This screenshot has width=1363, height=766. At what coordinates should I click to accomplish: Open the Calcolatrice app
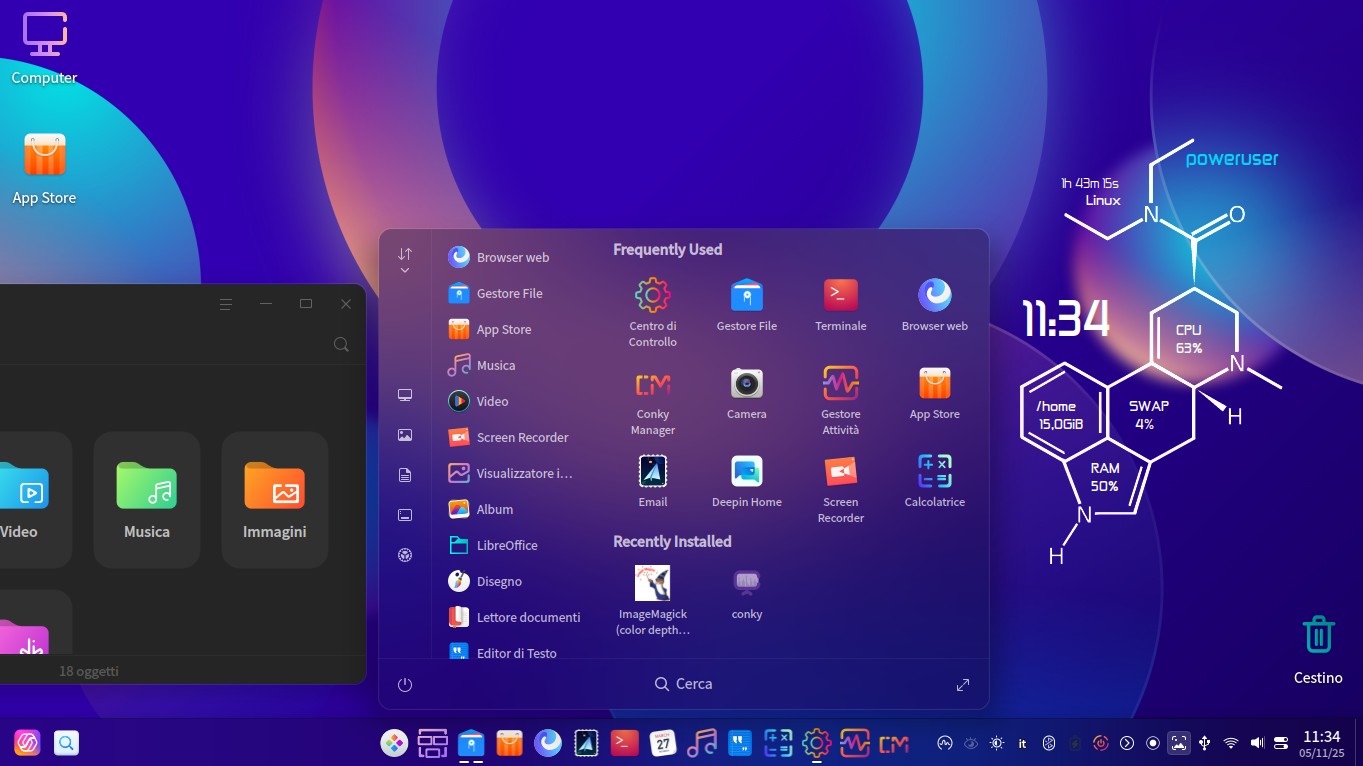(935, 479)
